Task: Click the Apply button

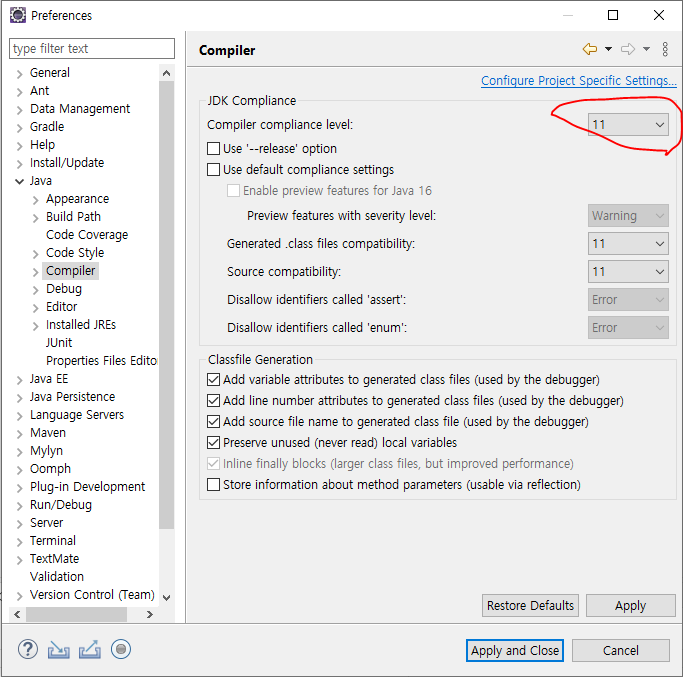Action: pyautogui.click(x=631, y=606)
